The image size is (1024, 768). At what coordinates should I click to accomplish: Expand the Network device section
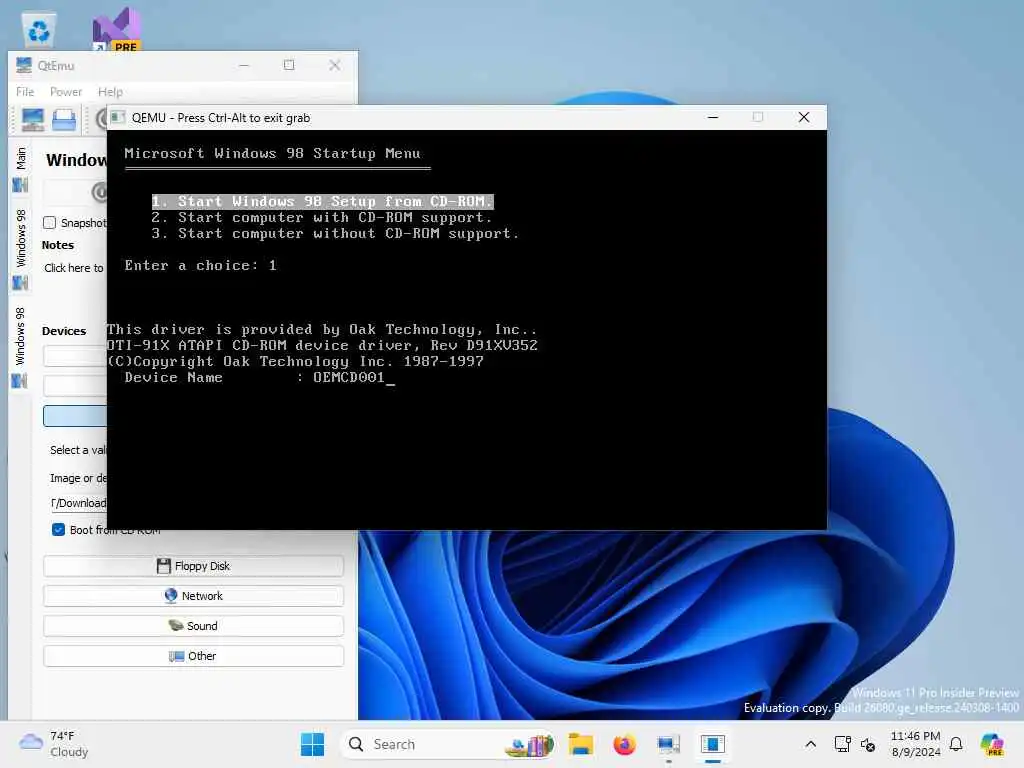[193, 596]
